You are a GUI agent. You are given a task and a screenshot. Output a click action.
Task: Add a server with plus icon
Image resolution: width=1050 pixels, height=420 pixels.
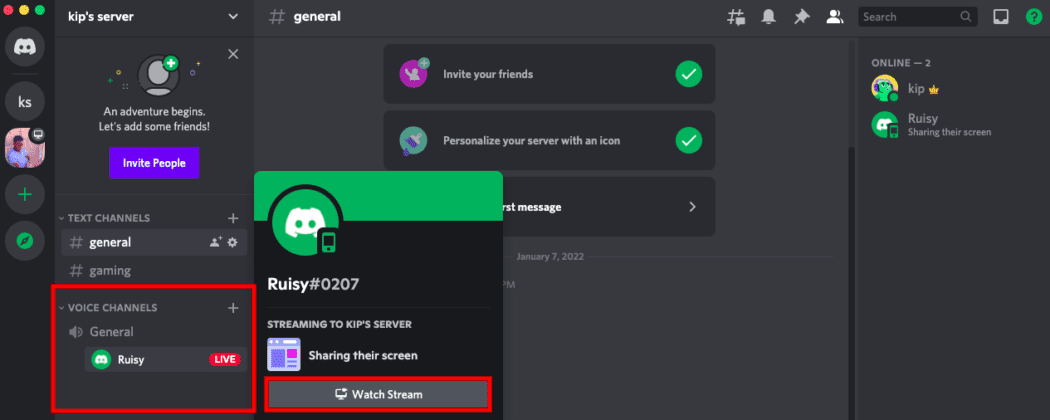click(25, 194)
